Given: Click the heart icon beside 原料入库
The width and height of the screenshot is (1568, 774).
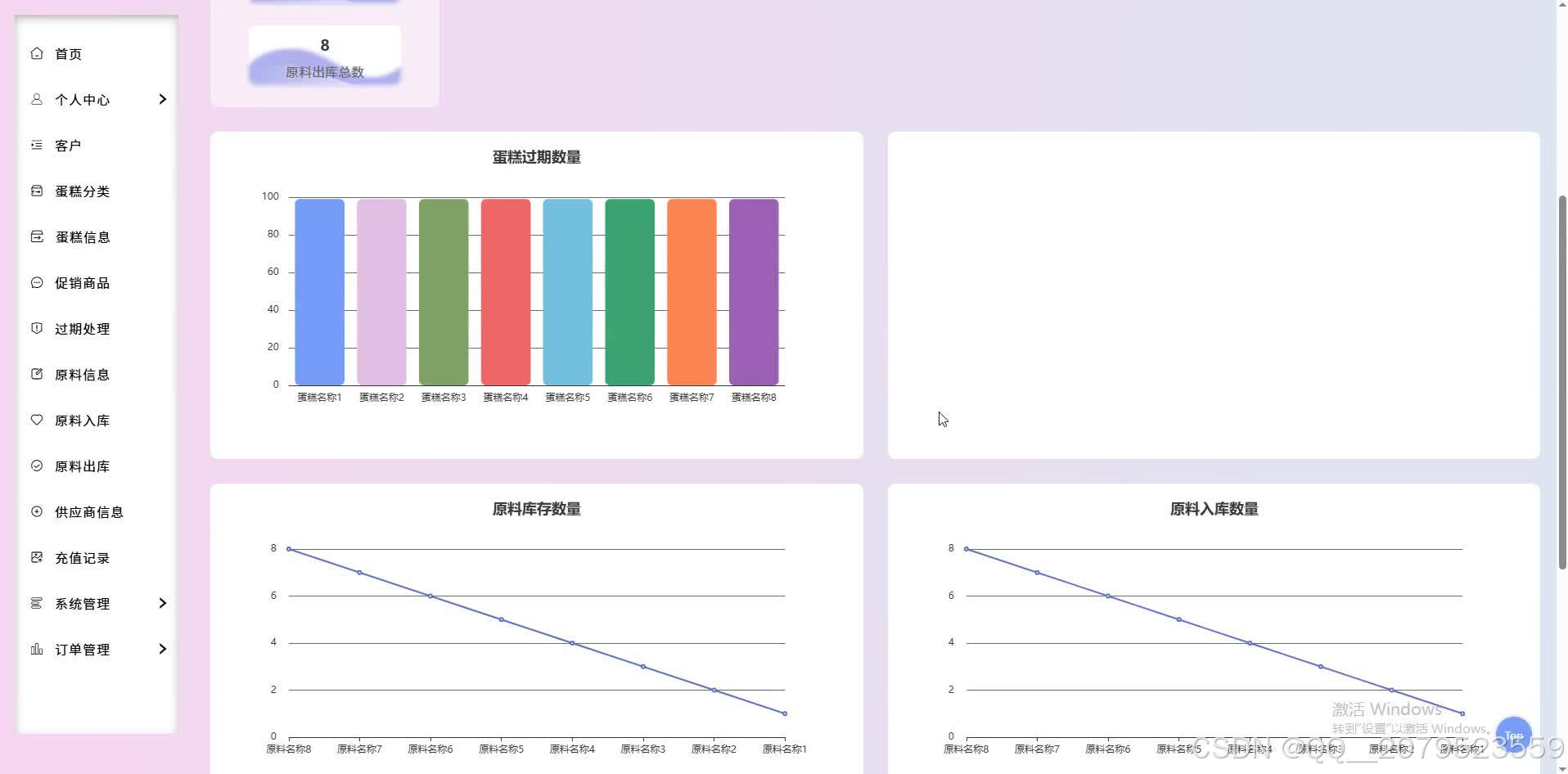Looking at the screenshot, I should pyautogui.click(x=37, y=420).
